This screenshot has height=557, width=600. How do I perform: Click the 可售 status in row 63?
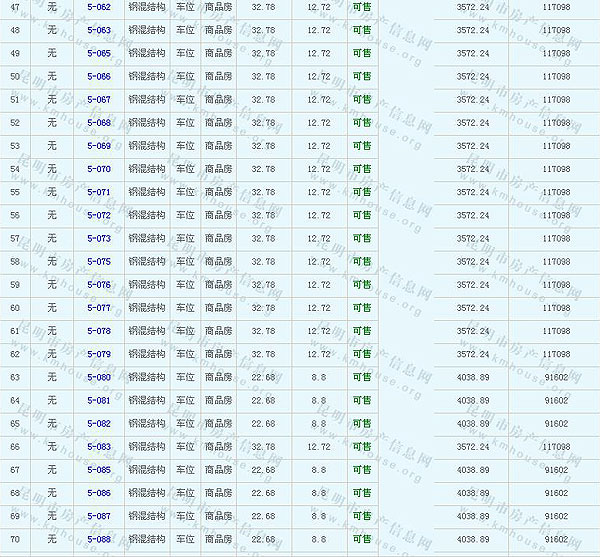pyautogui.click(x=361, y=377)
